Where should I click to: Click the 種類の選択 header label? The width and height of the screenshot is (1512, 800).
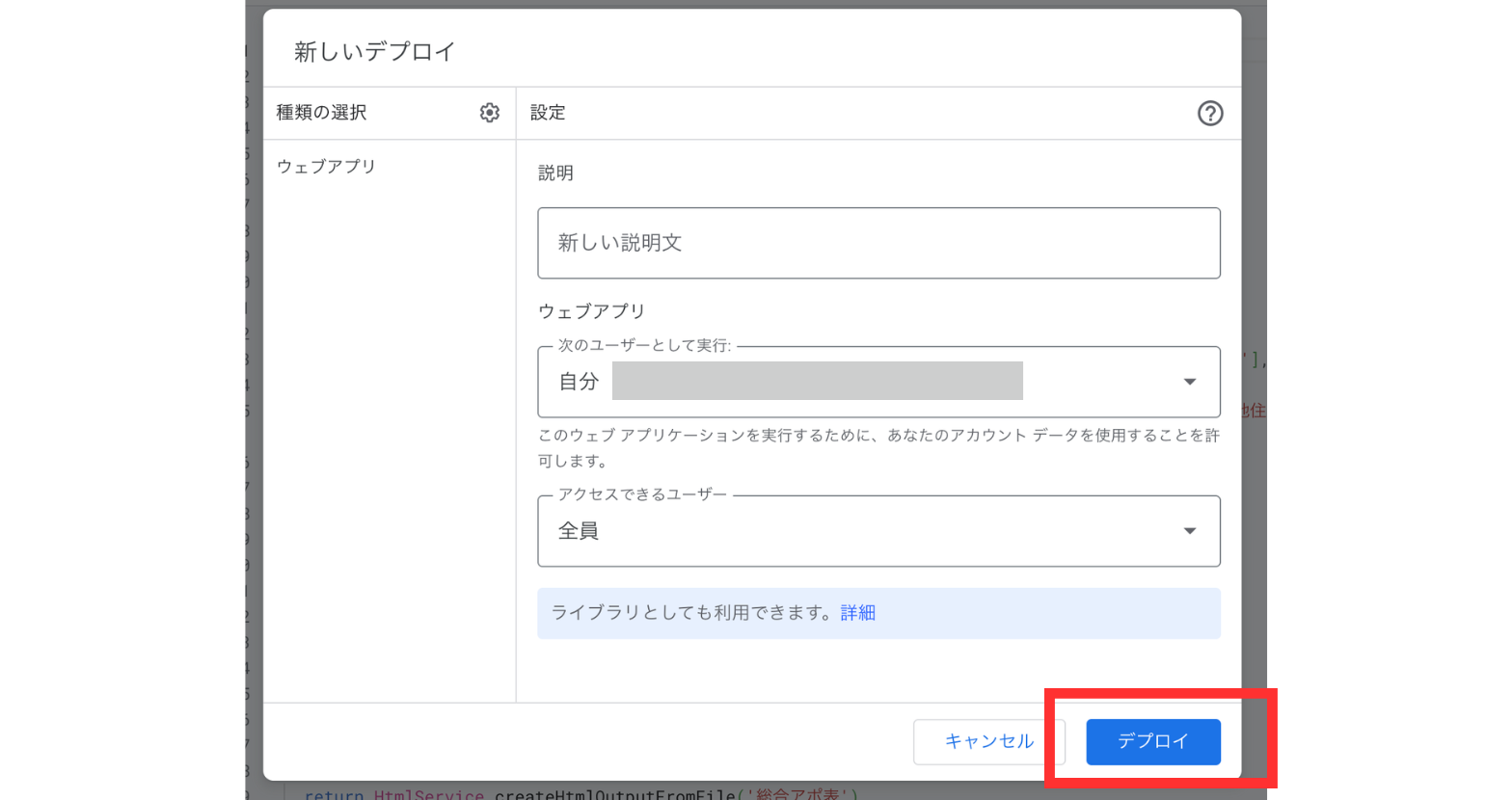click(x=322, y=113)
